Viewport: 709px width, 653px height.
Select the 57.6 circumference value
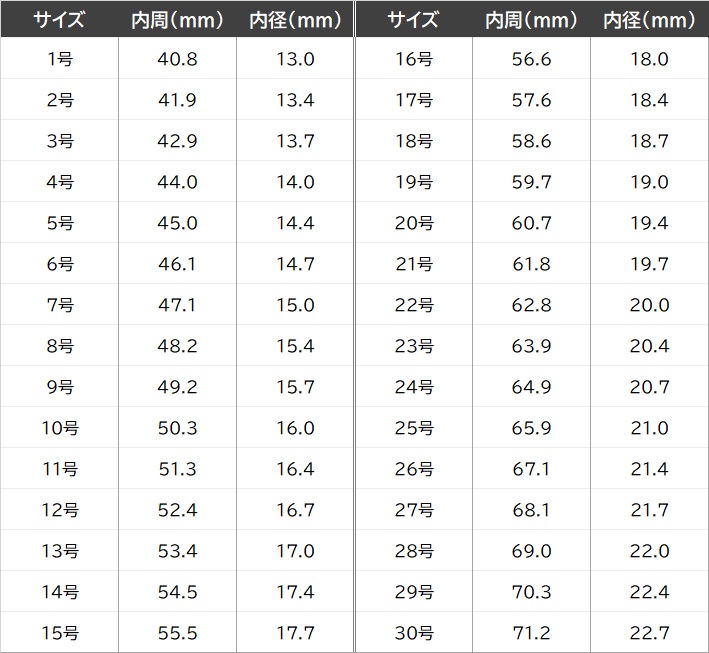click(x=531, y=100)
